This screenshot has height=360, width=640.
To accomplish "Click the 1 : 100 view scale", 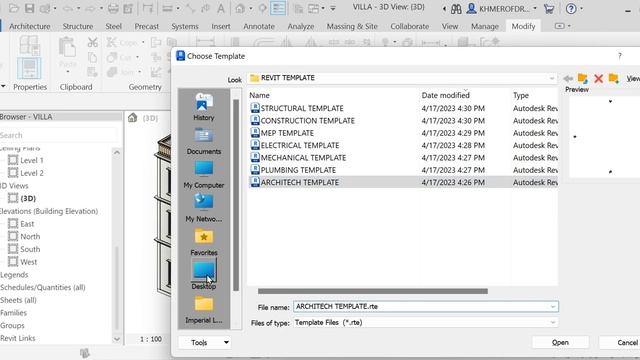I will click(x=151, y=339).
